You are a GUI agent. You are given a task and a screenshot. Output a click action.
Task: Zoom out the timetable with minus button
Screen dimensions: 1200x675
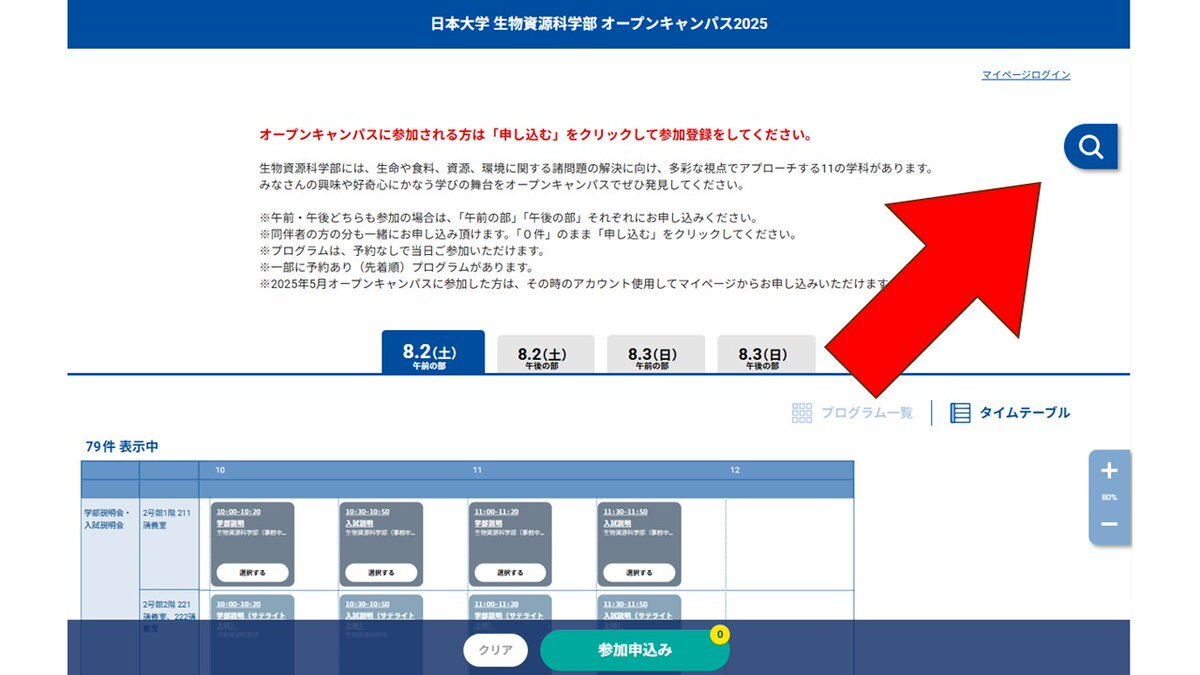pyautogui.click(x=1109, y=524)
